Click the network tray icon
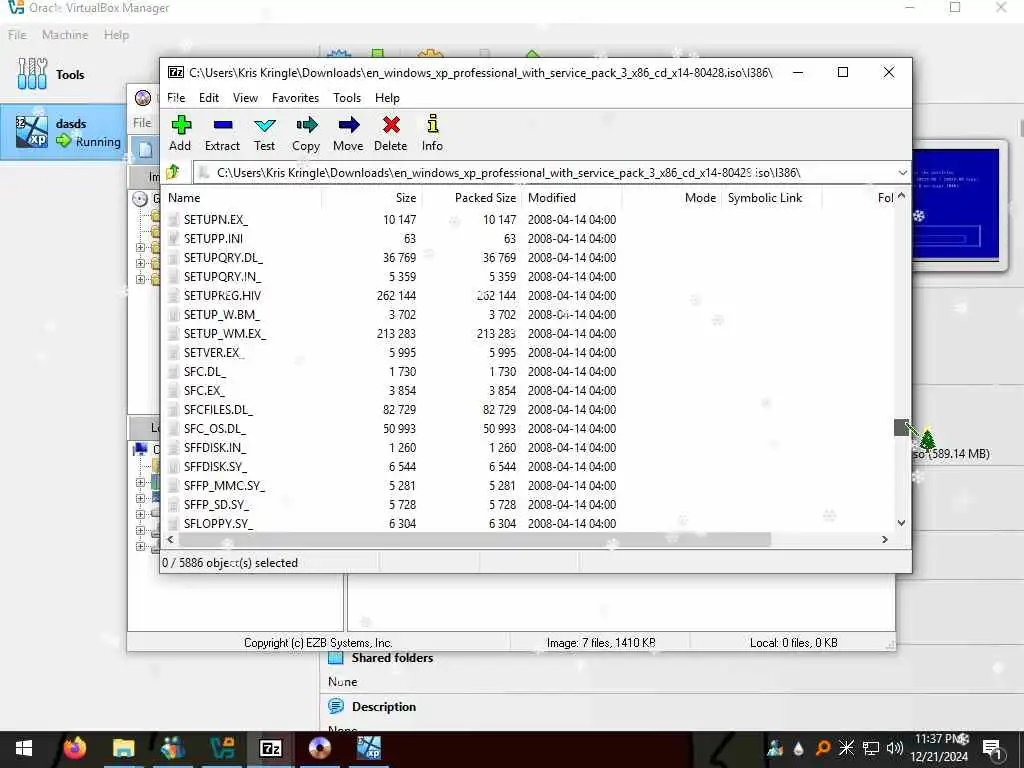Screen dimensions: 1024x768 (x=871, y=748)
